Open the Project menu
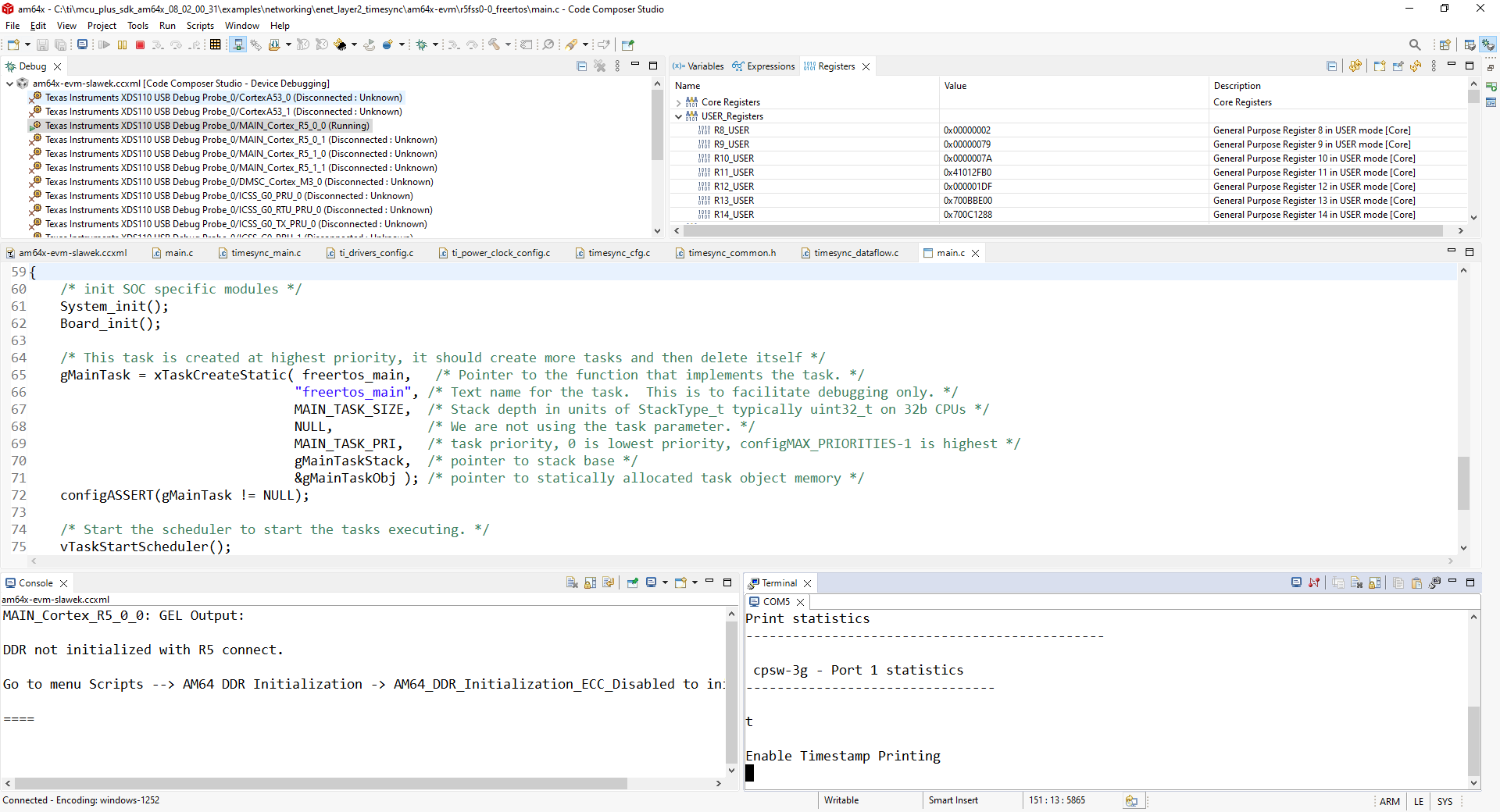 pos(102,26)
